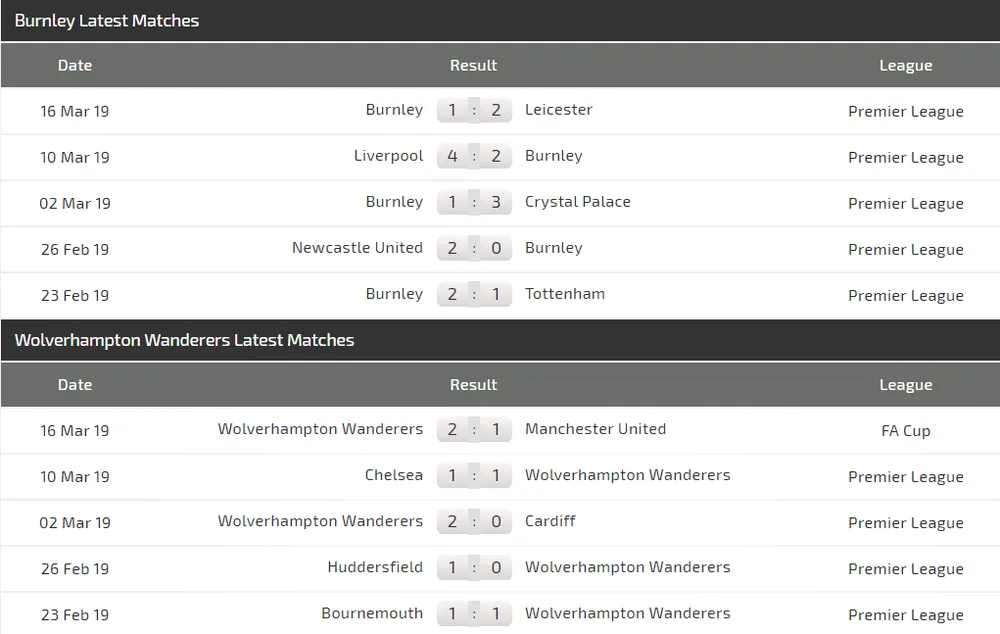Select Cardiff in the Wolverhampton matches
The height and width of the screenshot is (634, 1000).
pyautogui.click(x=550, y=521)
